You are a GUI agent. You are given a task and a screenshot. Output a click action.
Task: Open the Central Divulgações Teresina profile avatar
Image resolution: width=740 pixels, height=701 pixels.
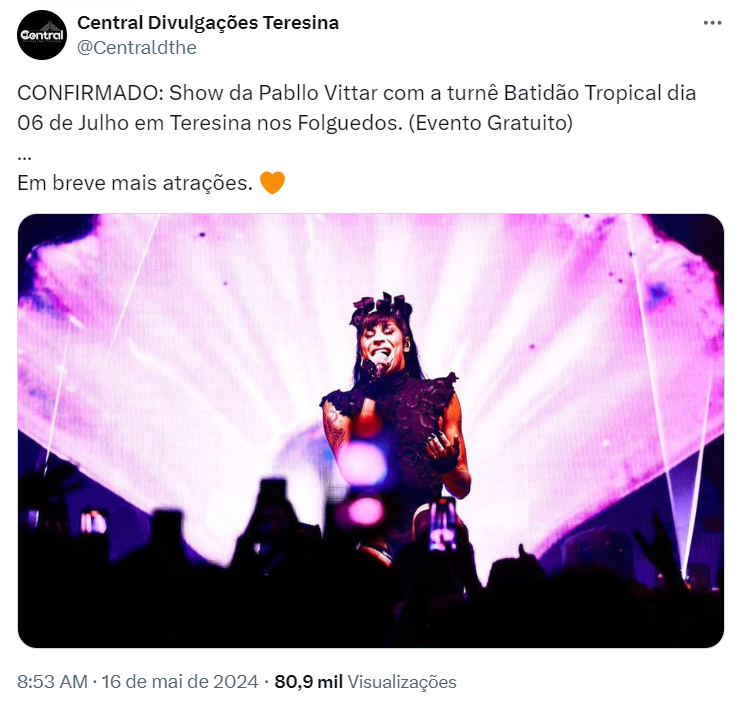42,35
